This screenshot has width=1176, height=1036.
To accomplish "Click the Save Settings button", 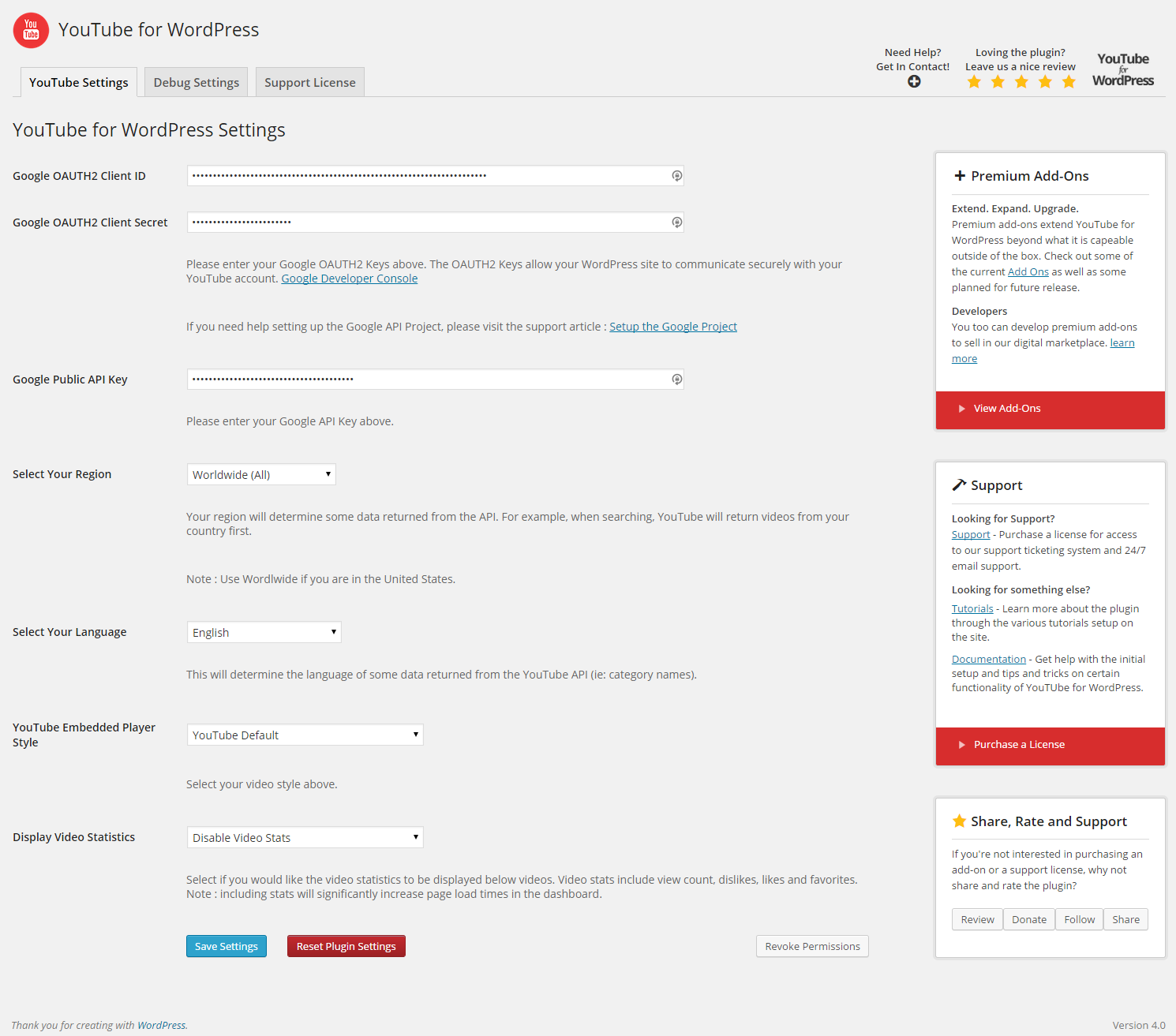I will [227, 946].
